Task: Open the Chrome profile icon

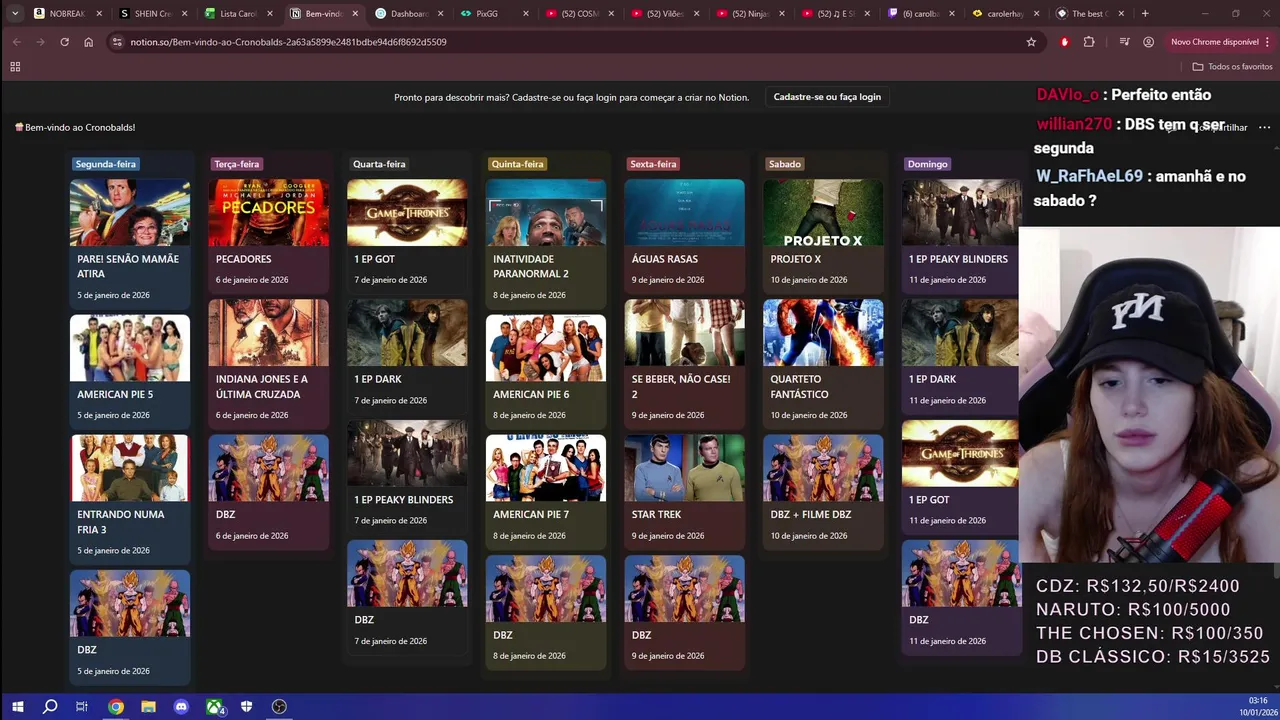Action: click(x=1148, y=42)
